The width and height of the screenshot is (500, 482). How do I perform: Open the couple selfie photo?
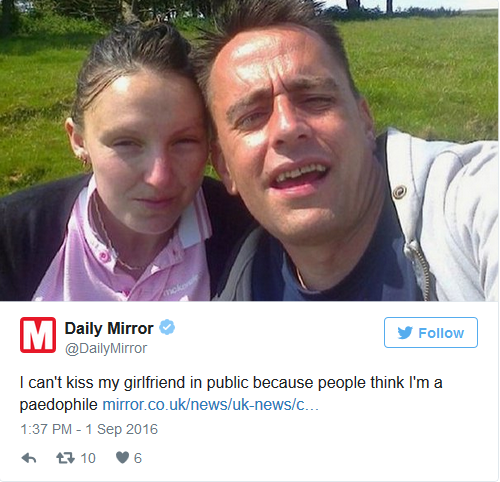249,150
